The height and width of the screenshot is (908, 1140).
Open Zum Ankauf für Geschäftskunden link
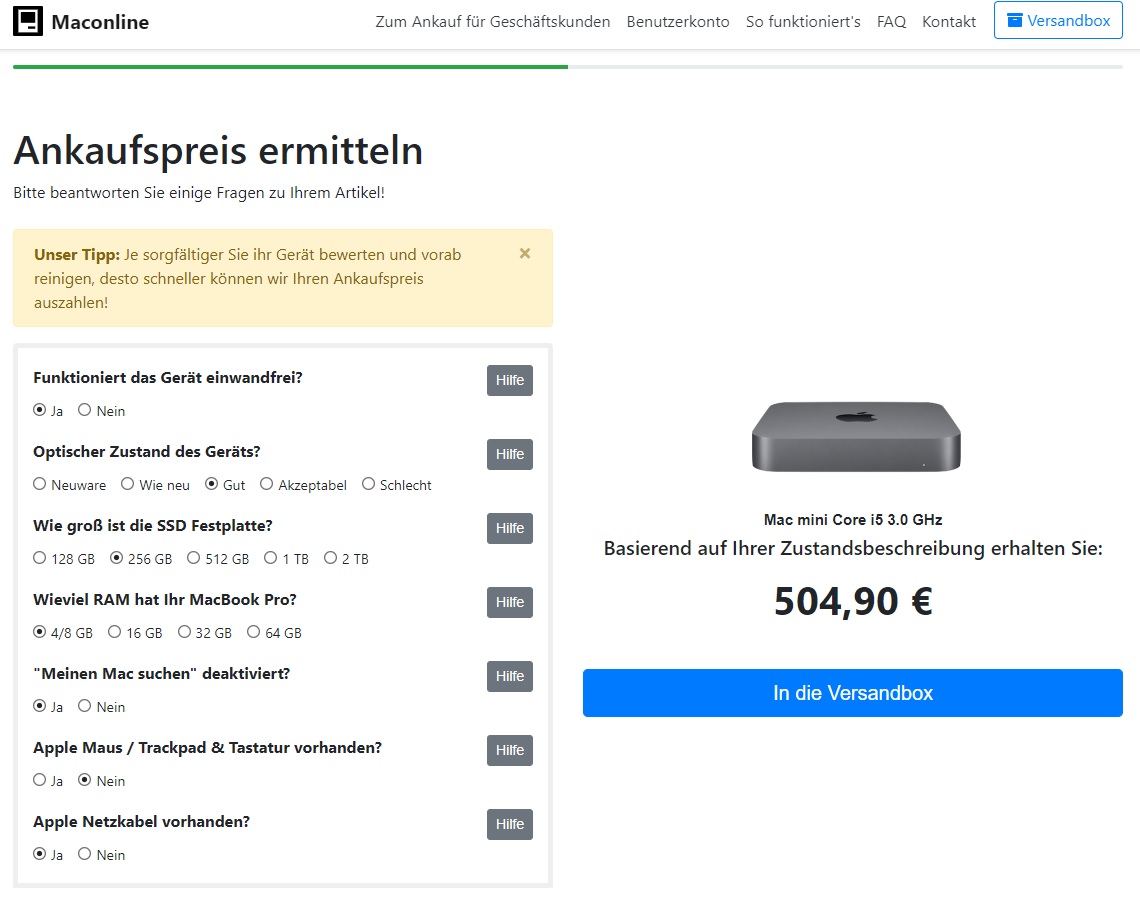tap(492, 21)
